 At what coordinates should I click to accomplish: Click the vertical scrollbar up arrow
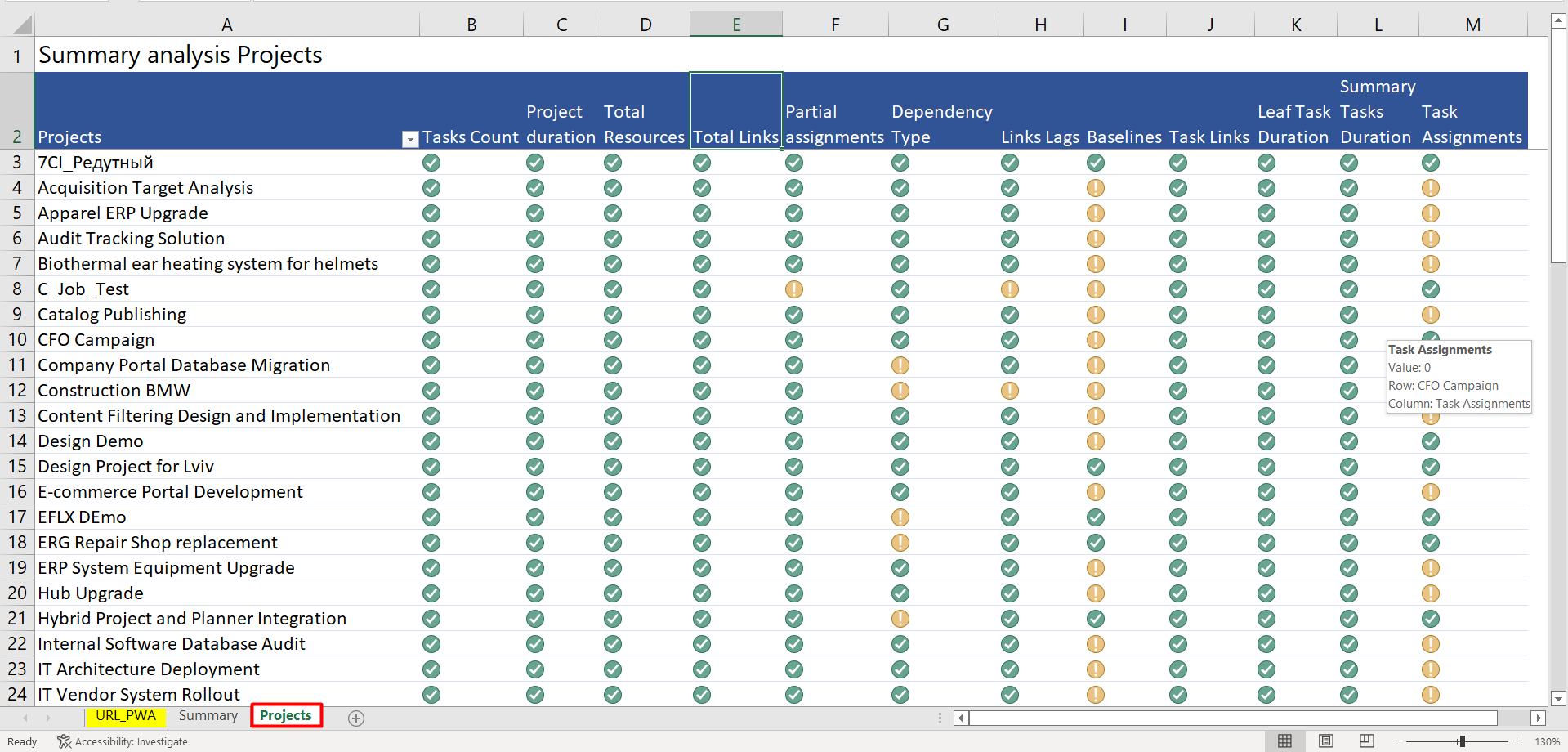click(1558, 20)
